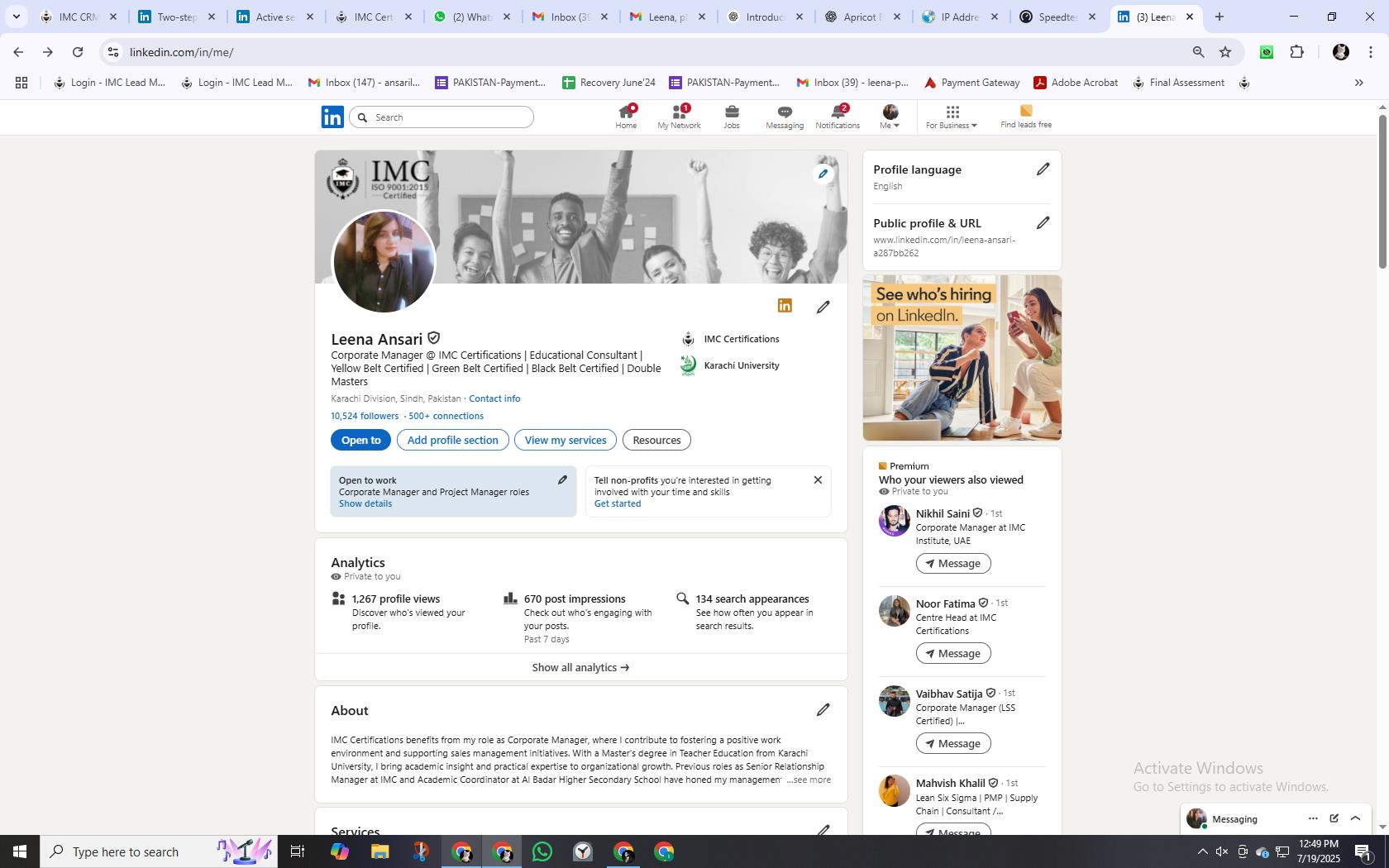Message Noor Fatima
The width and height of the screenshot is (1389, 868).
[952, 653]
